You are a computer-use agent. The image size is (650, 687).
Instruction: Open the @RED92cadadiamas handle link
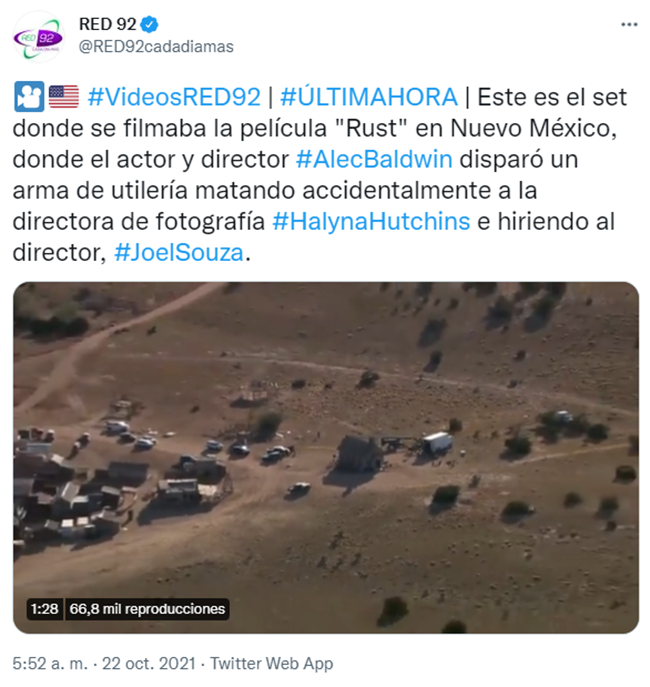(156, 46)
